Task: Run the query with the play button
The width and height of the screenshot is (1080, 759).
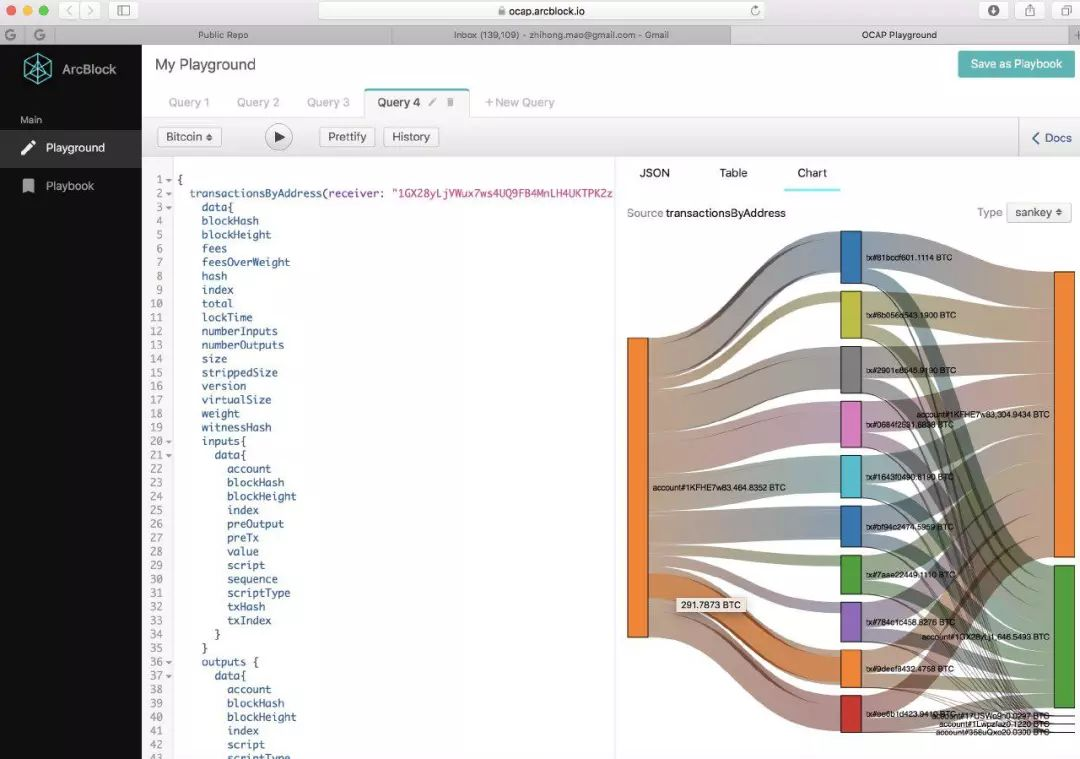Action: click(x=279, y=137)
